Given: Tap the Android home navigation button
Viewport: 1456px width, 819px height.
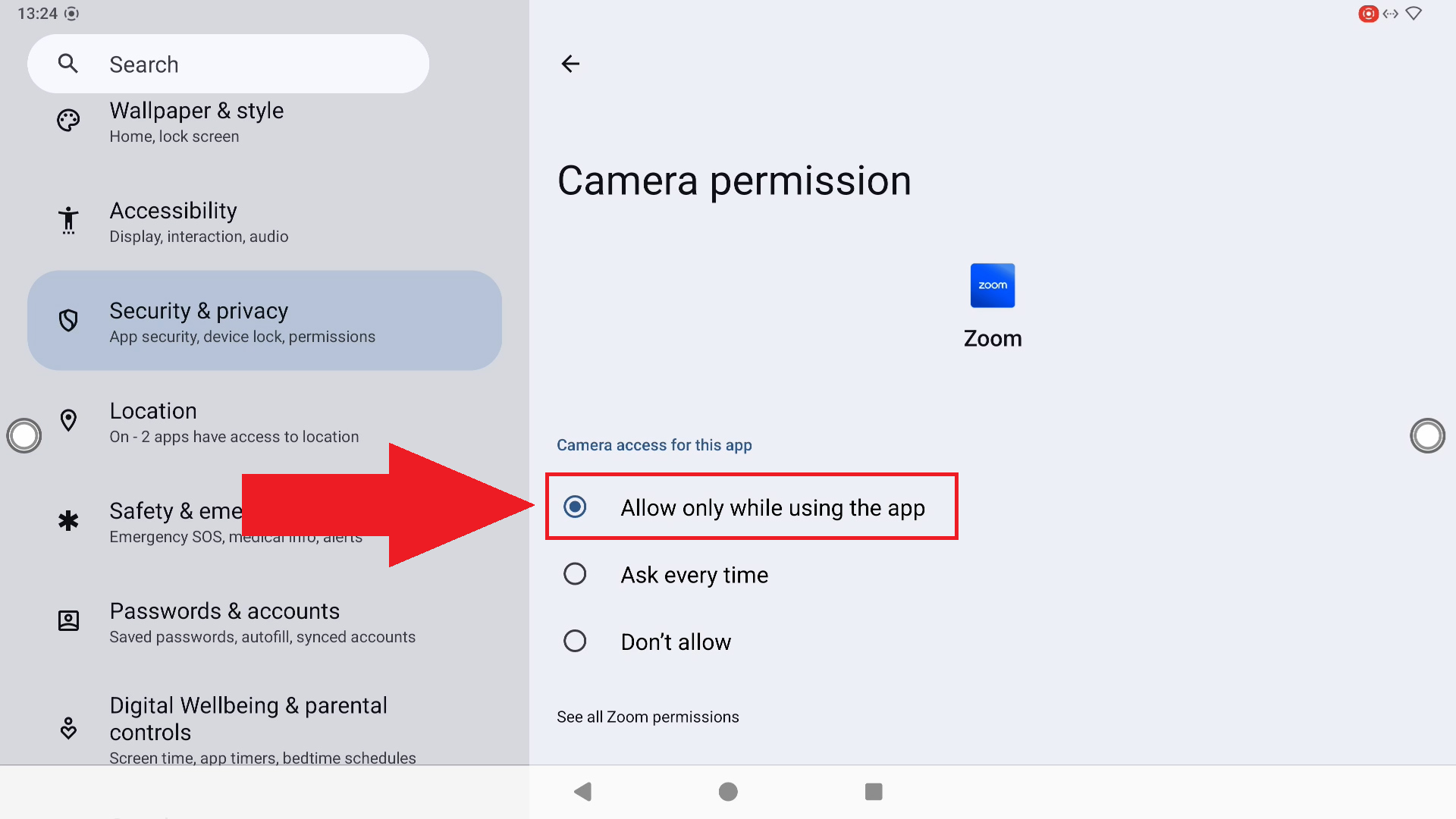Looking at the screenshot, I should pyautogui.click(x=728, y=792).
